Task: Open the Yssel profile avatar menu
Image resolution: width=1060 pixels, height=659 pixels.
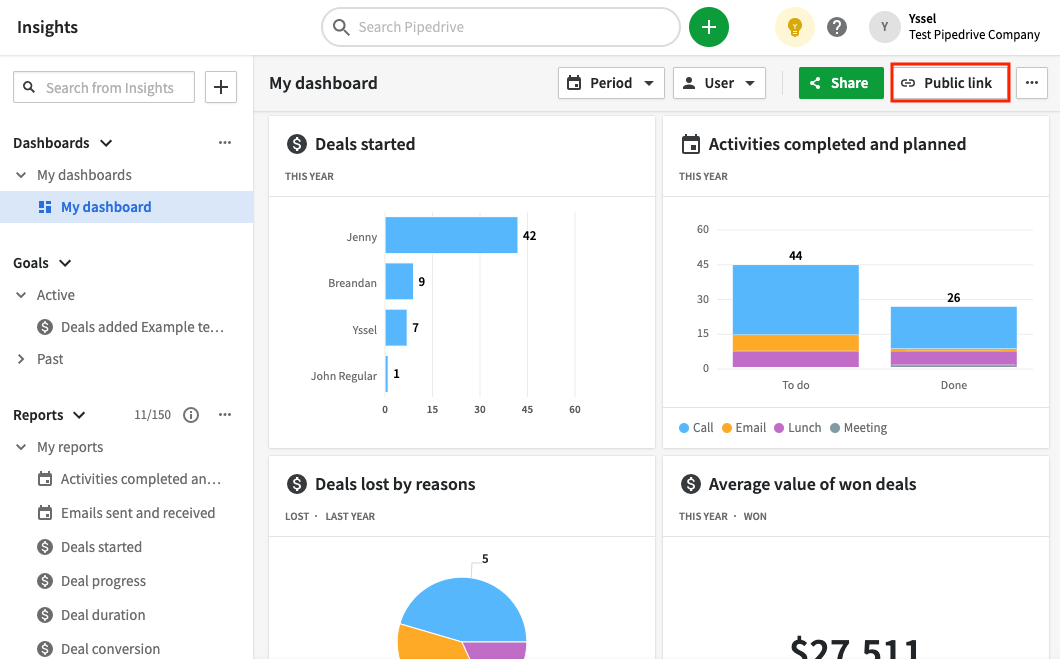Action: [884, 27]
